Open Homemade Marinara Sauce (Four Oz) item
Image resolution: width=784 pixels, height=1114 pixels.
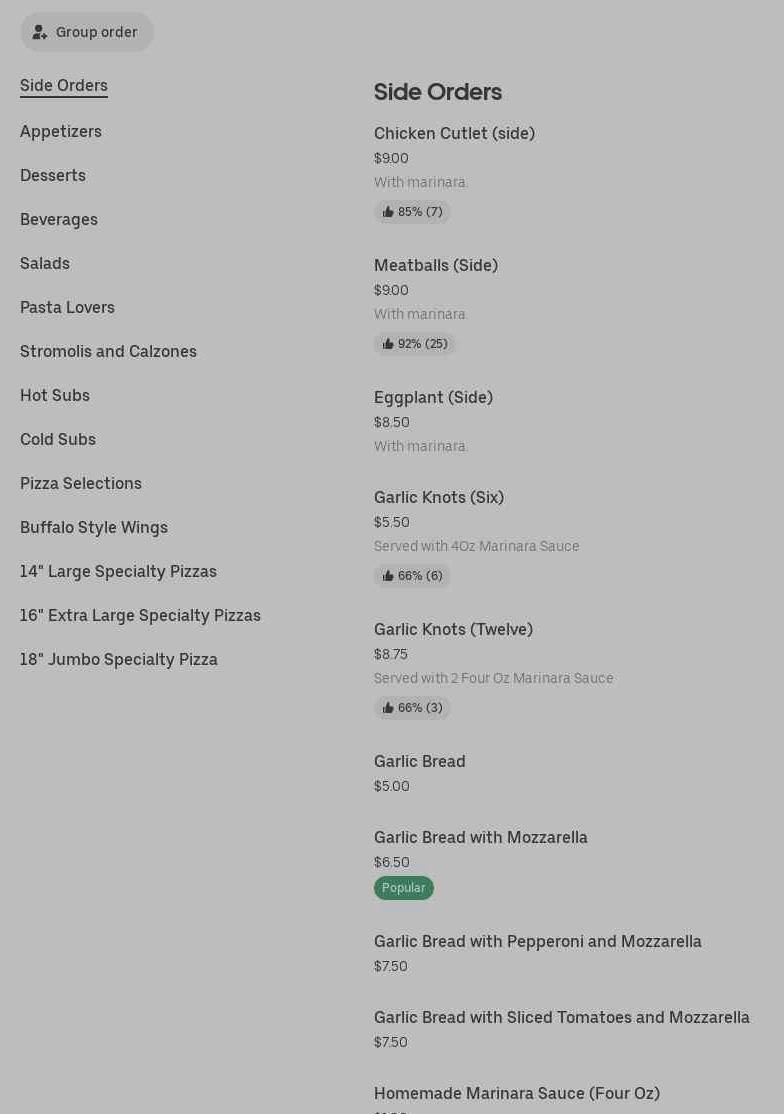tap(516, 1094)
